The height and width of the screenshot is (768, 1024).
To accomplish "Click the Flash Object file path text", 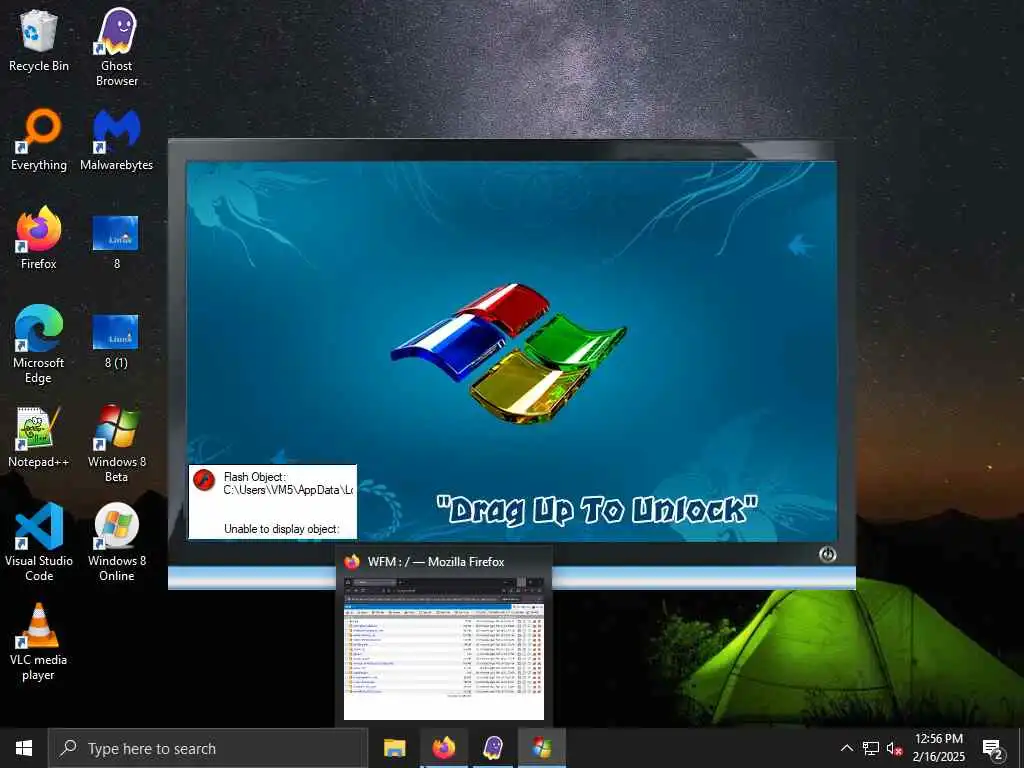I will click(x=288, y=490).
